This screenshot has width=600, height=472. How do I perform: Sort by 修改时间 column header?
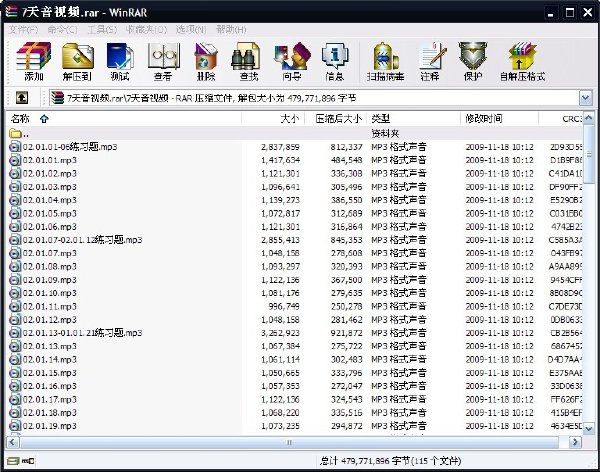coord(499,119)
